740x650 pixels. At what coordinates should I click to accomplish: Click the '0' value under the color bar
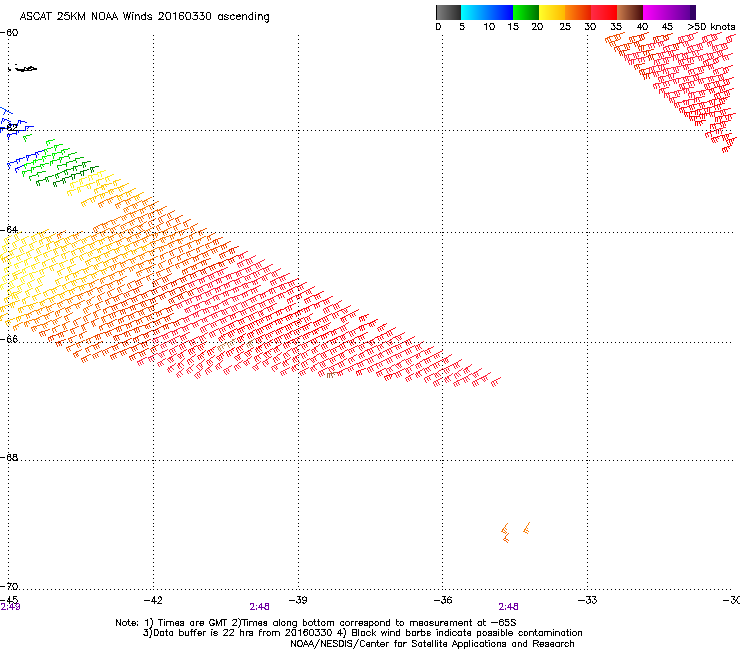click(x=438, y=27)
